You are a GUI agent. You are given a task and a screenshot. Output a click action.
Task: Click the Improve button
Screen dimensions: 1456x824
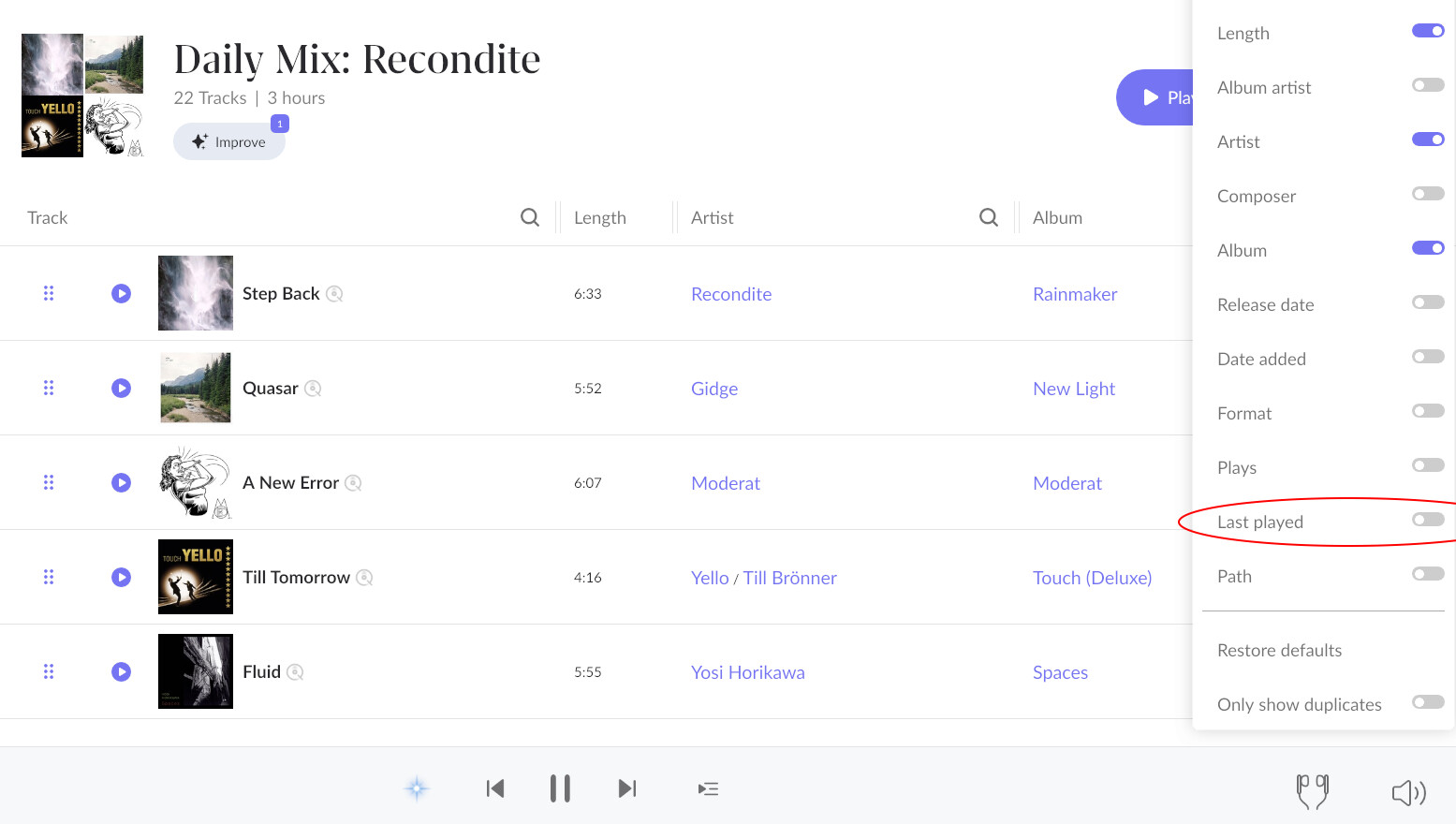tap(229, 141)
